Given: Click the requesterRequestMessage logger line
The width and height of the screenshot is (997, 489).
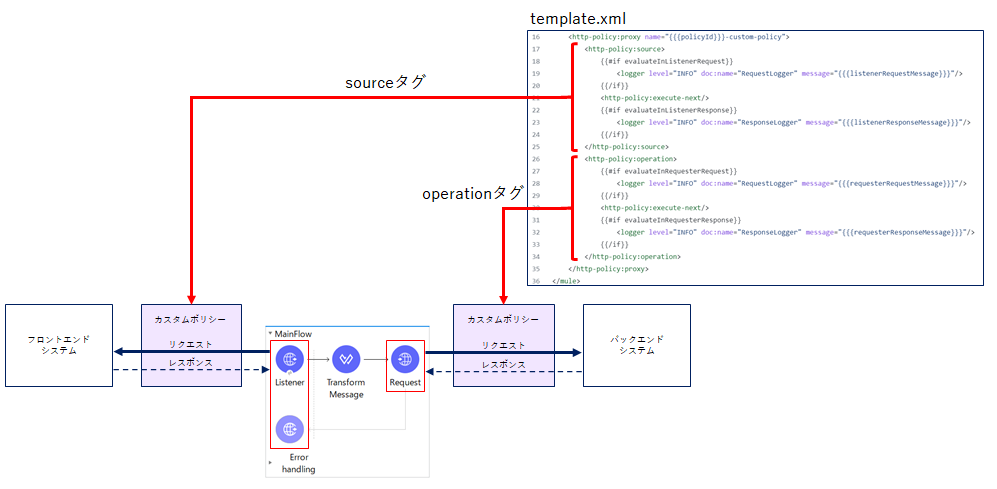Looking at the screenshot, I should pyautogui.click(x=791, y=183).
